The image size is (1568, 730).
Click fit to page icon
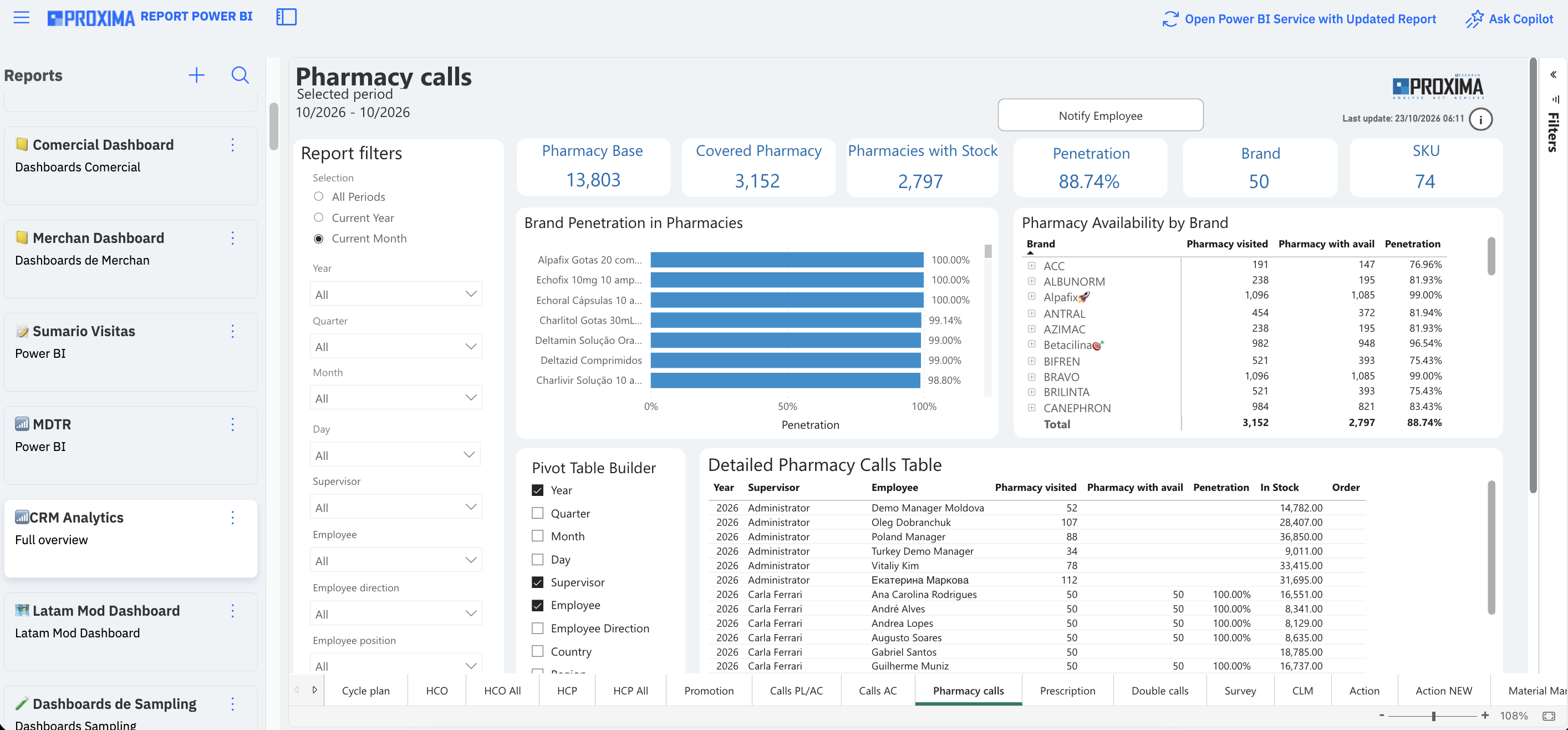coord(1549,716)
